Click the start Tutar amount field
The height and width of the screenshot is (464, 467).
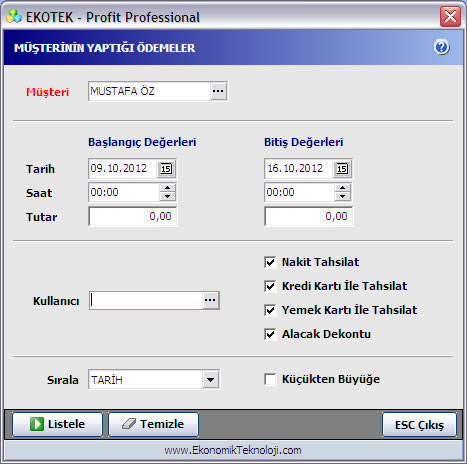[133, 216]
